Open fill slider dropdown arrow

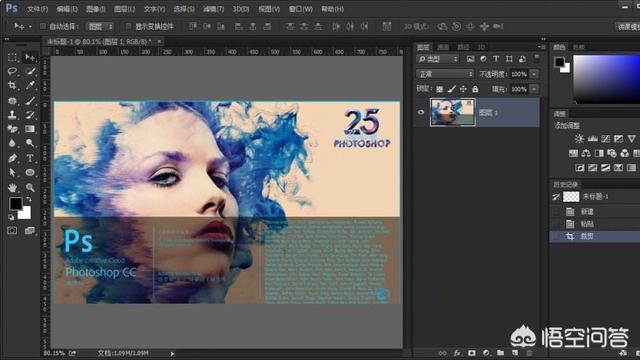pos(534,89)
